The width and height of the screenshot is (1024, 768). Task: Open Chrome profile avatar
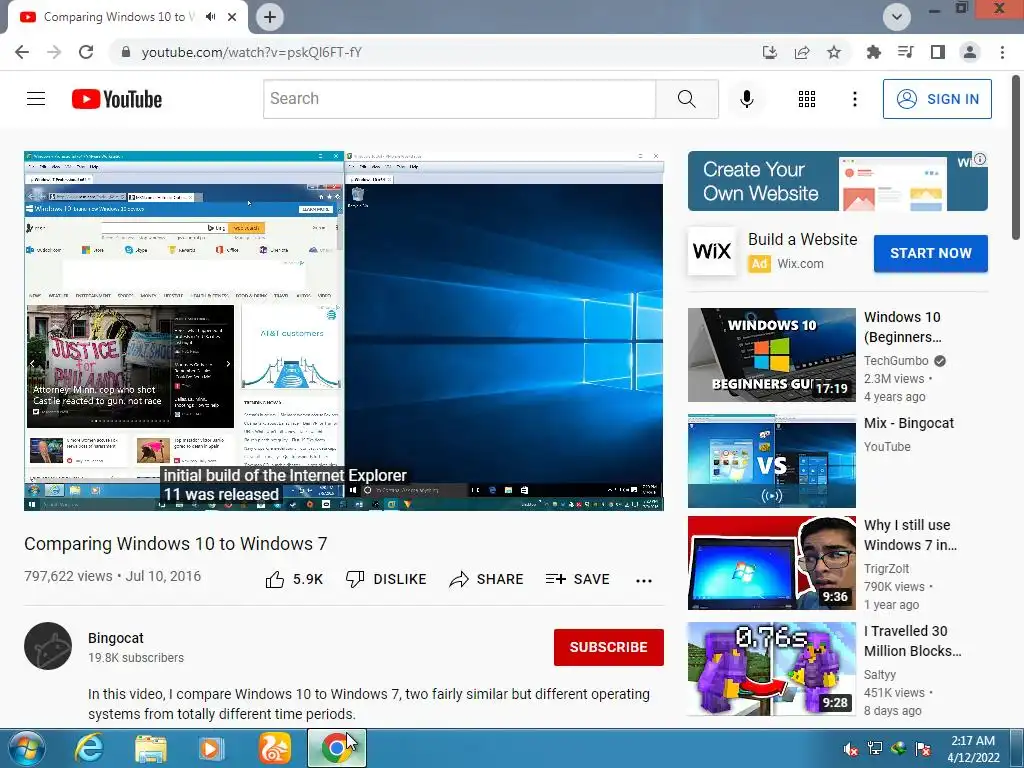(x=970, y=52)
